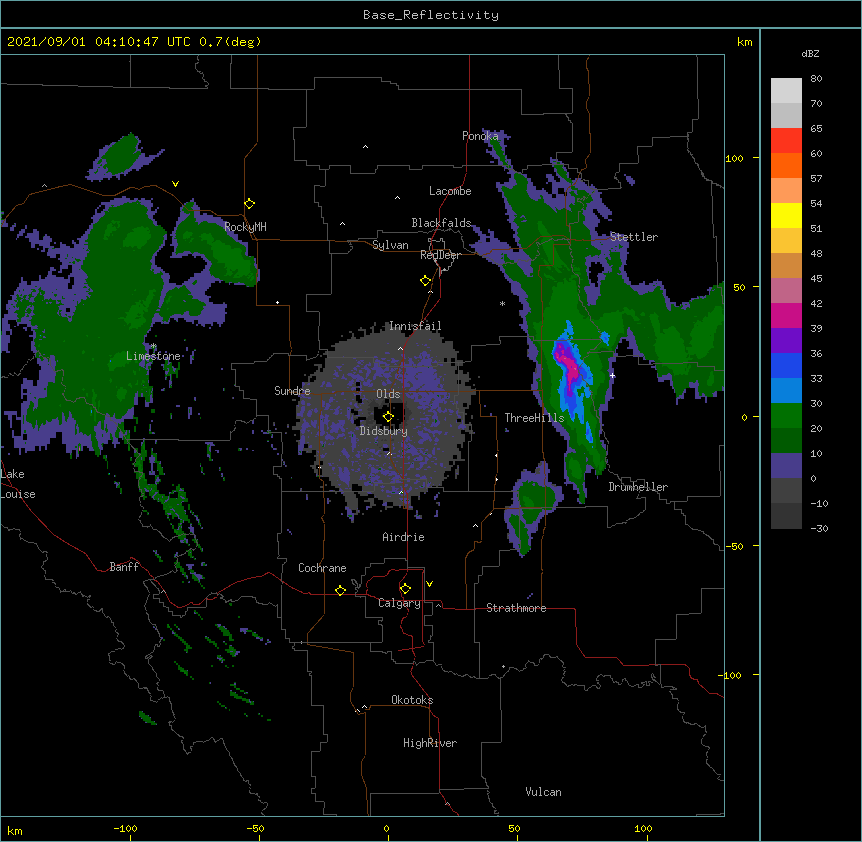The height and width of the screenshot is (842, 862).
Task: Pick the purple 36-39 dBZ legend swatch
Action: [x=786, y=341]
